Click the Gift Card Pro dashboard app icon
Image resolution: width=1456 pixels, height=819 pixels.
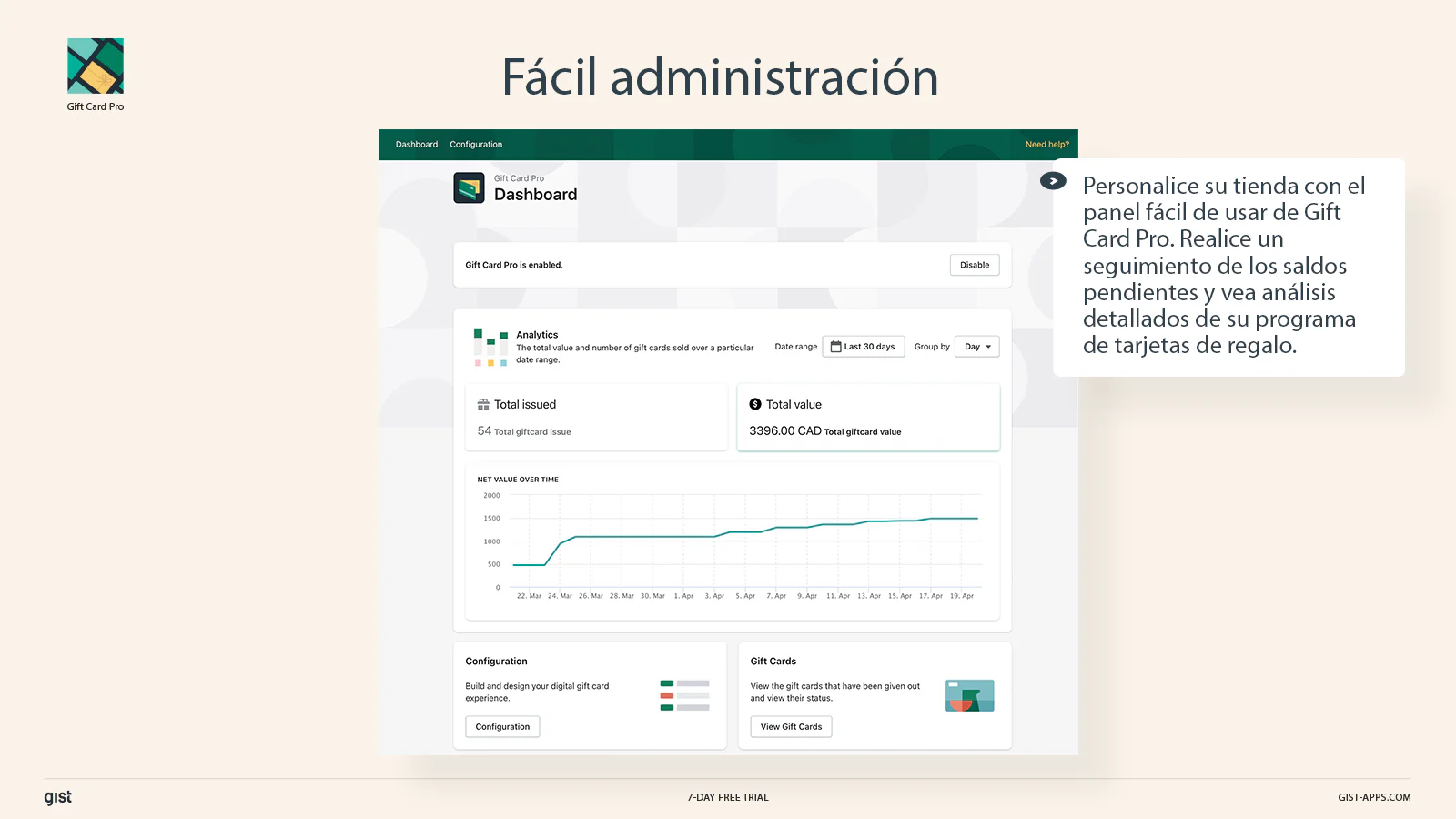470,188
